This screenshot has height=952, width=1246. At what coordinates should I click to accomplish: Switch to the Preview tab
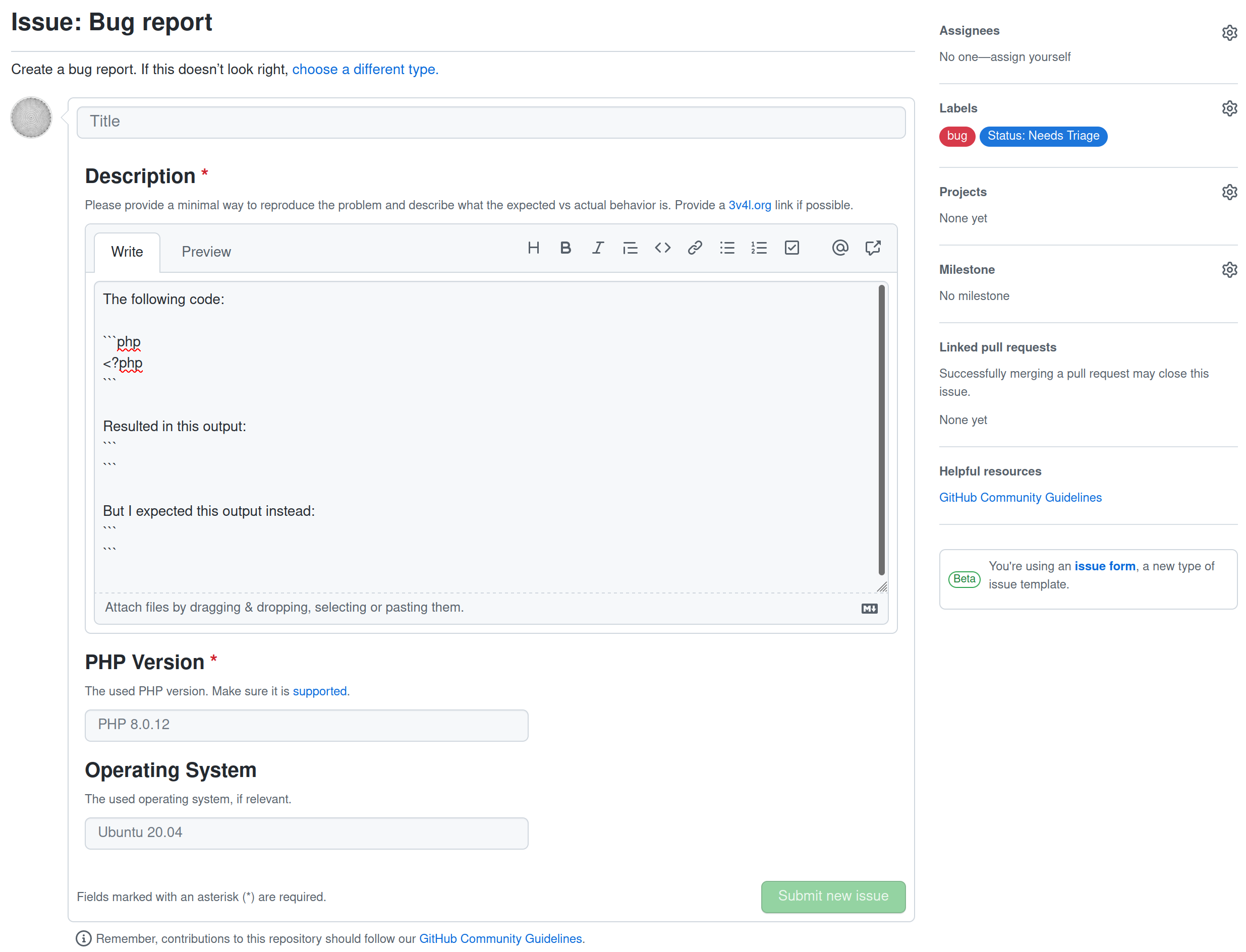[x=206, y=252]
